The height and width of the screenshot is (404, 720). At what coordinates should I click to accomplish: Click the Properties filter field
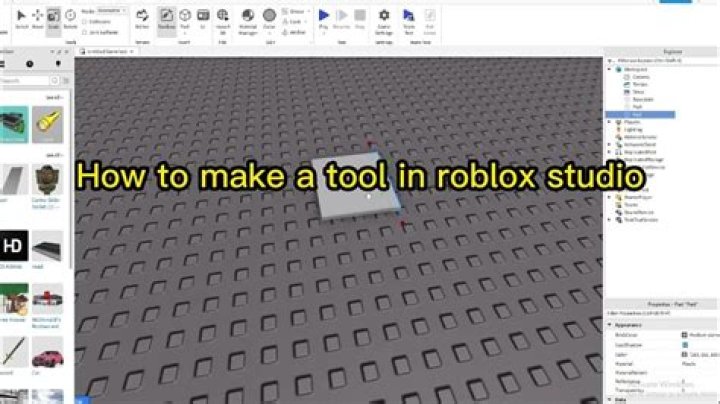tap(661, 313)
